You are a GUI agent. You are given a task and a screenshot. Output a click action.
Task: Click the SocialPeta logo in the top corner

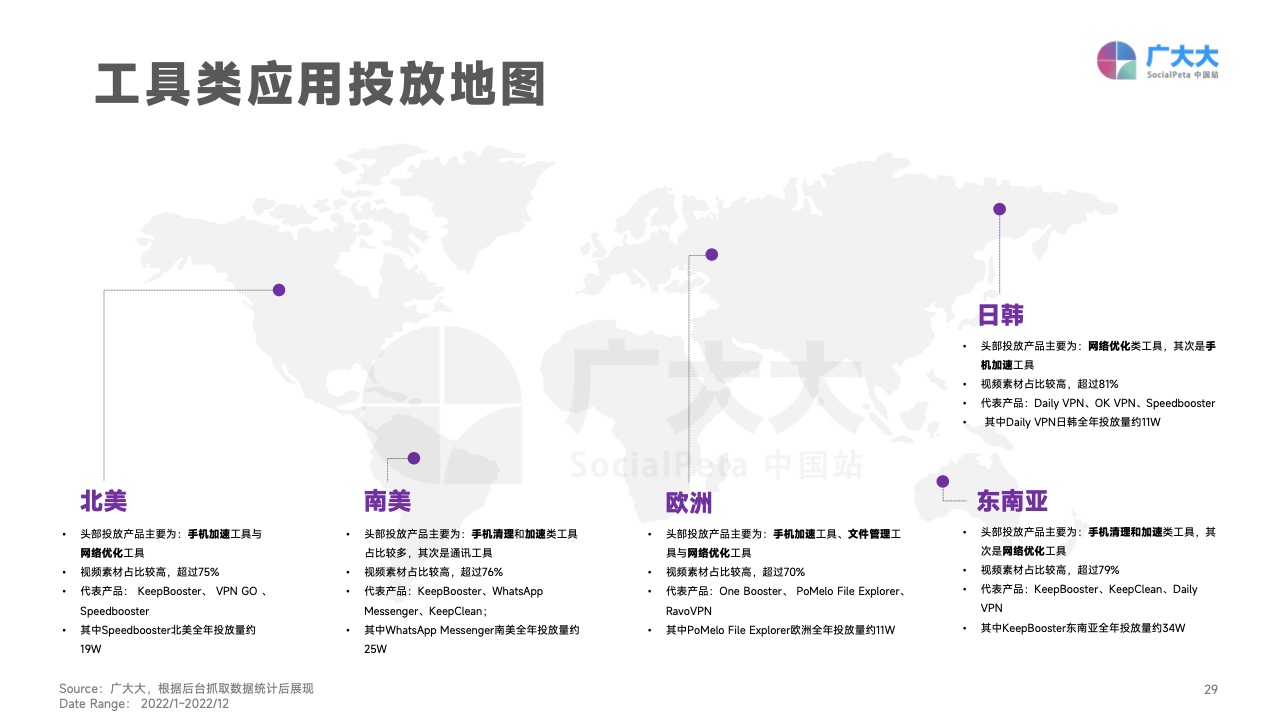click(x=1158, y=61)
